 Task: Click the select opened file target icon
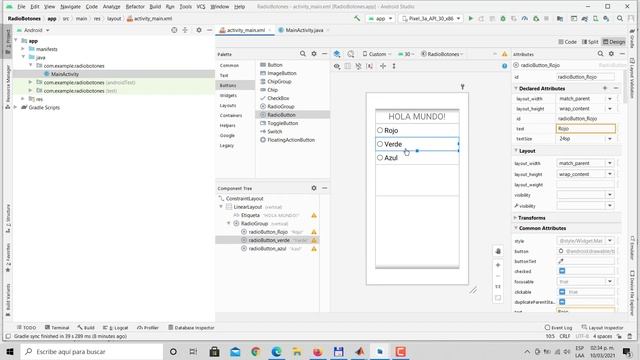174,30
